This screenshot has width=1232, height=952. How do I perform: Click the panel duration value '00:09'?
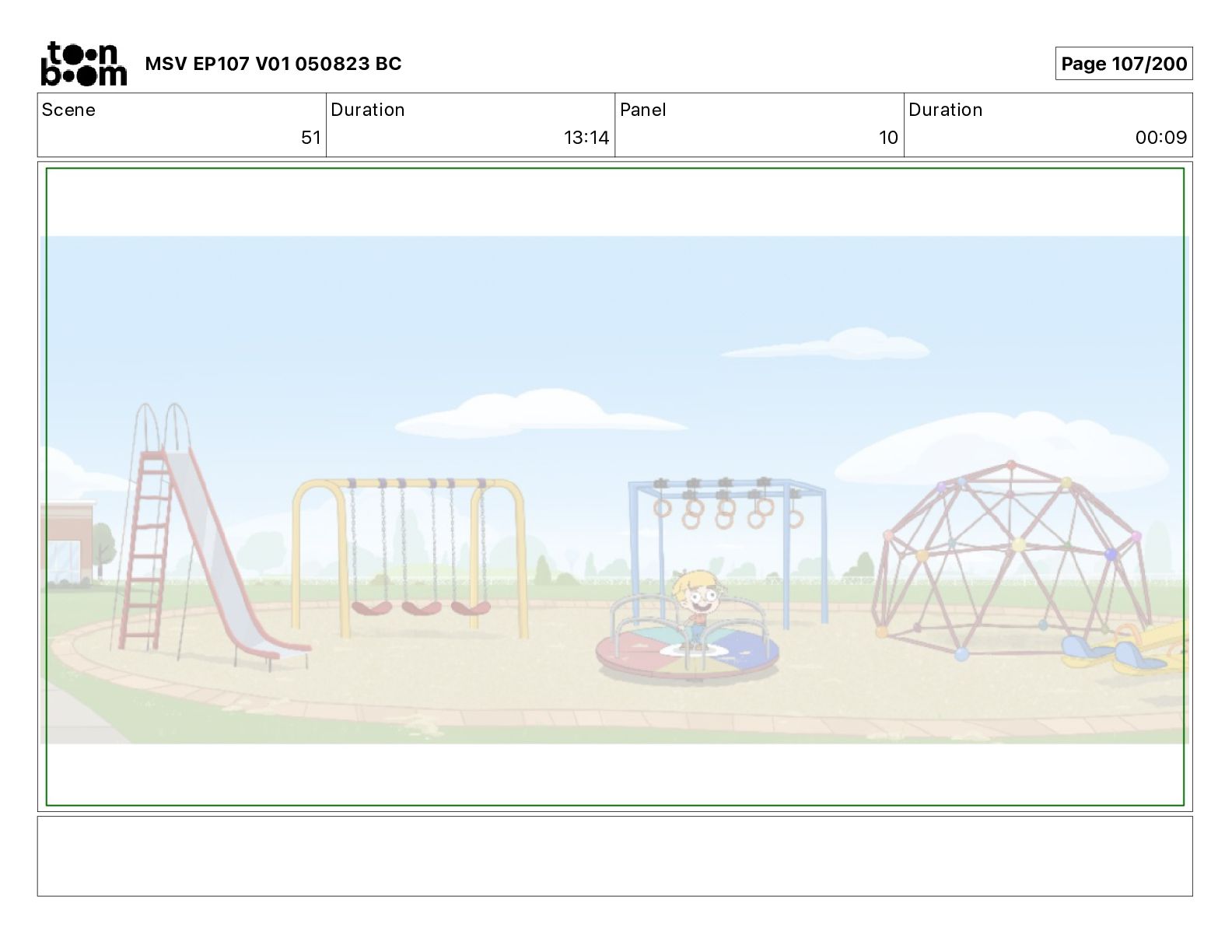coord(1160,138)
